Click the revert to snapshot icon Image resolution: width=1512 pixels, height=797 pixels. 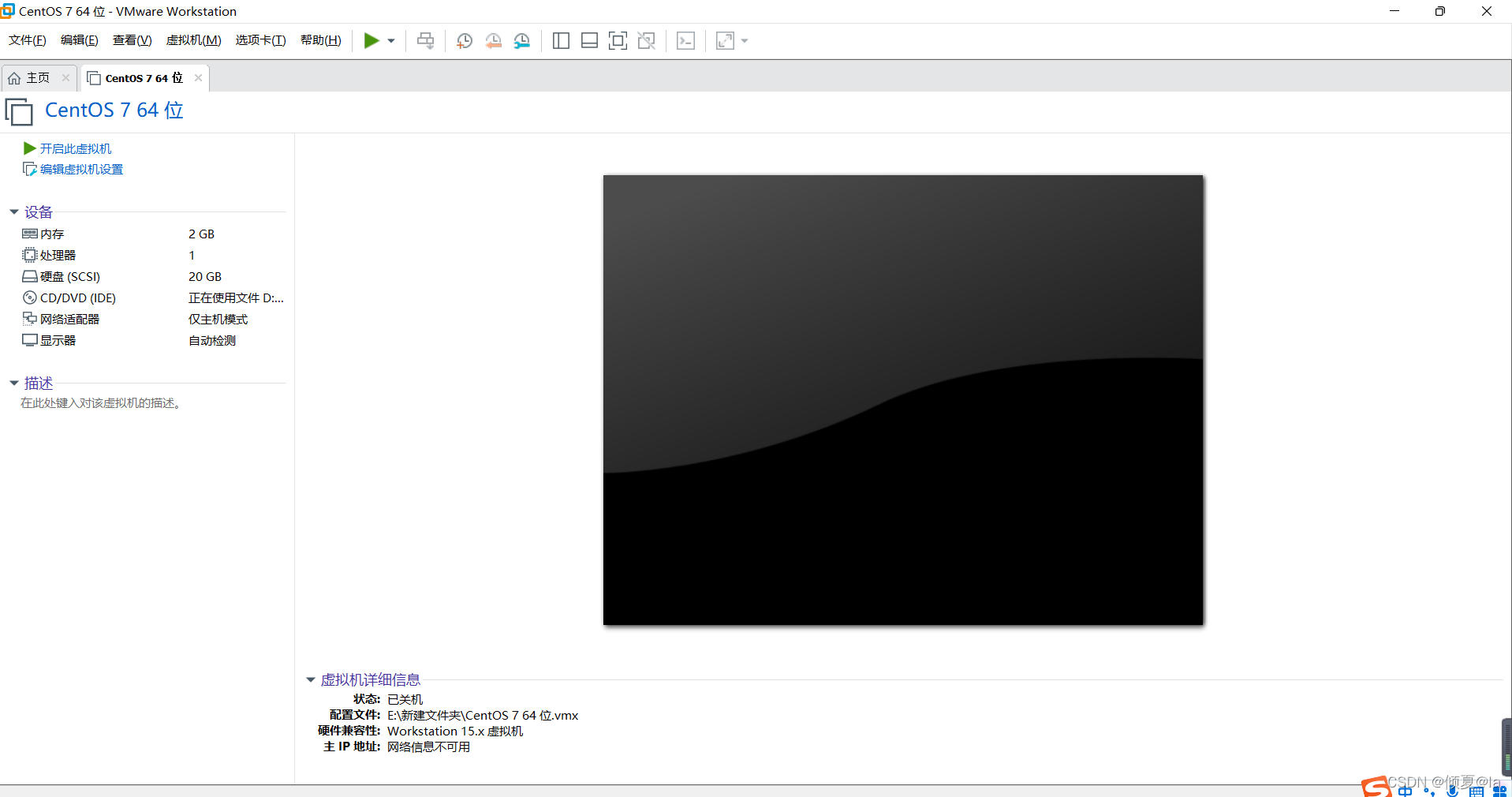(494, 41)
